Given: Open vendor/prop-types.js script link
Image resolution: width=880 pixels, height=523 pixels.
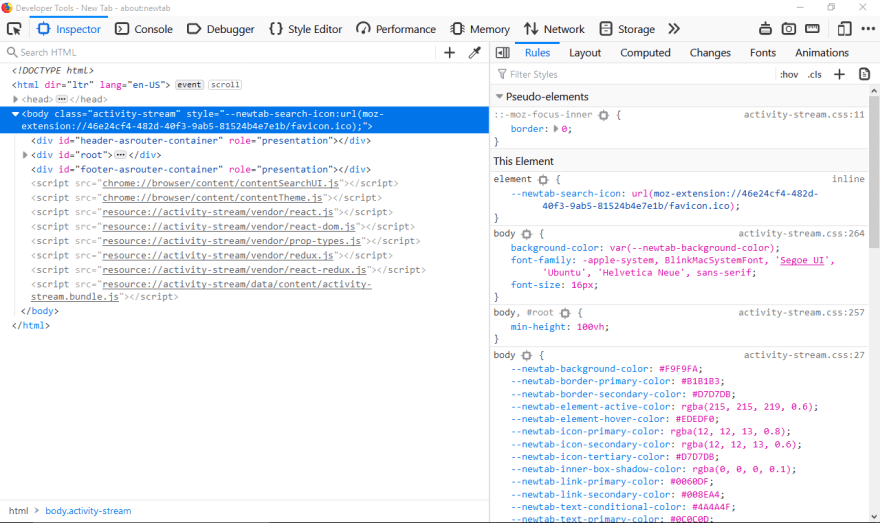Looking at the screenshot, I should point(232,241).
